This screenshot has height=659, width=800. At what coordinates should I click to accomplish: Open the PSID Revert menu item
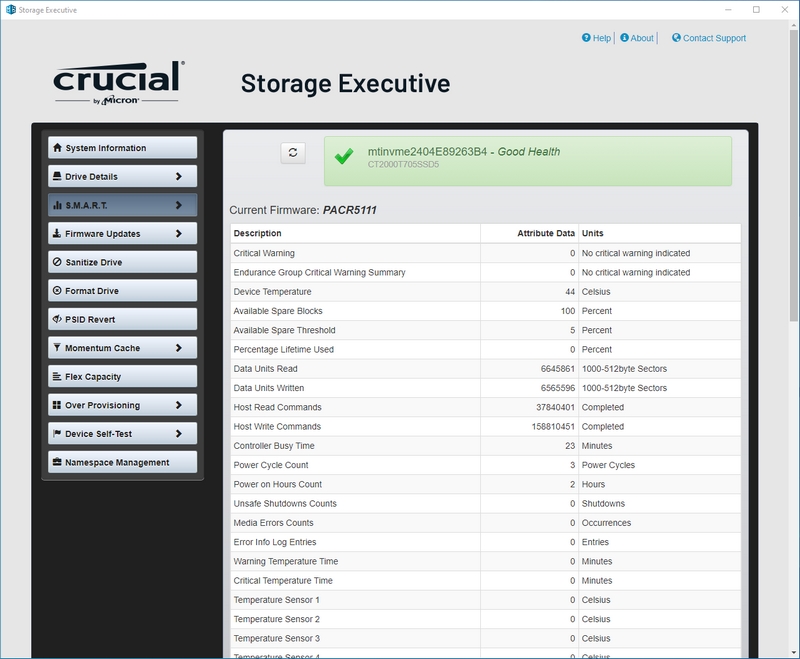122,319
